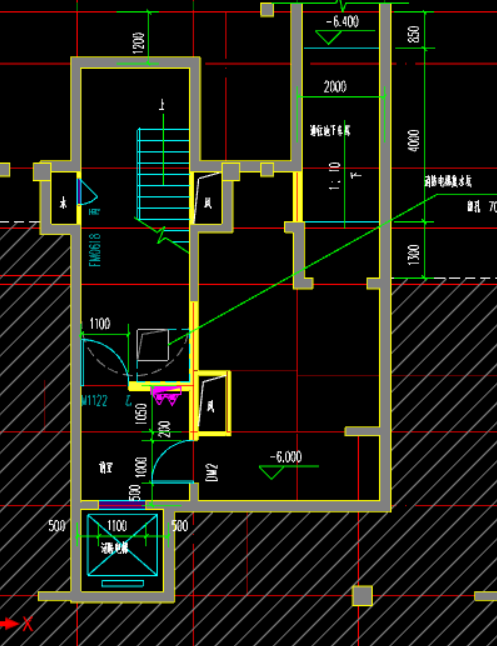
Task: Select the 前室 room label
Action: point(105,467)
